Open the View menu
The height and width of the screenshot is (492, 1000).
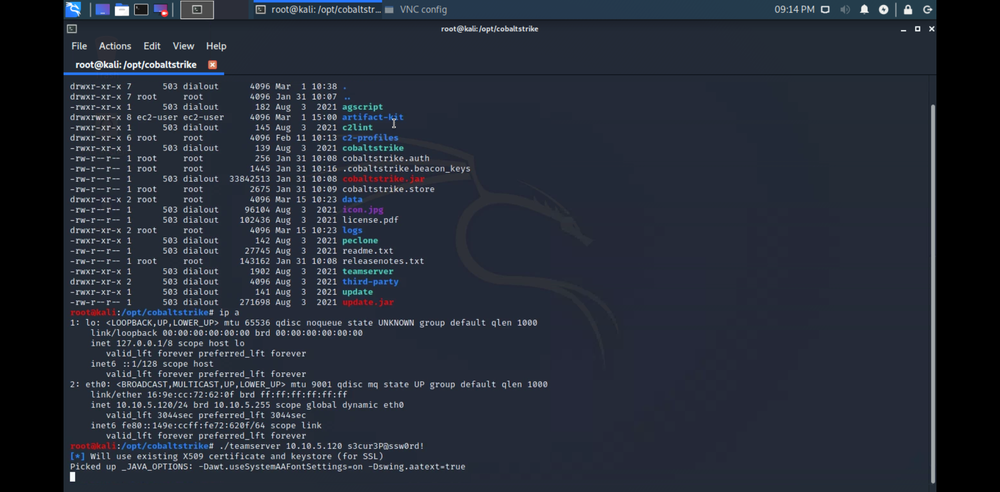pos(183,46)
